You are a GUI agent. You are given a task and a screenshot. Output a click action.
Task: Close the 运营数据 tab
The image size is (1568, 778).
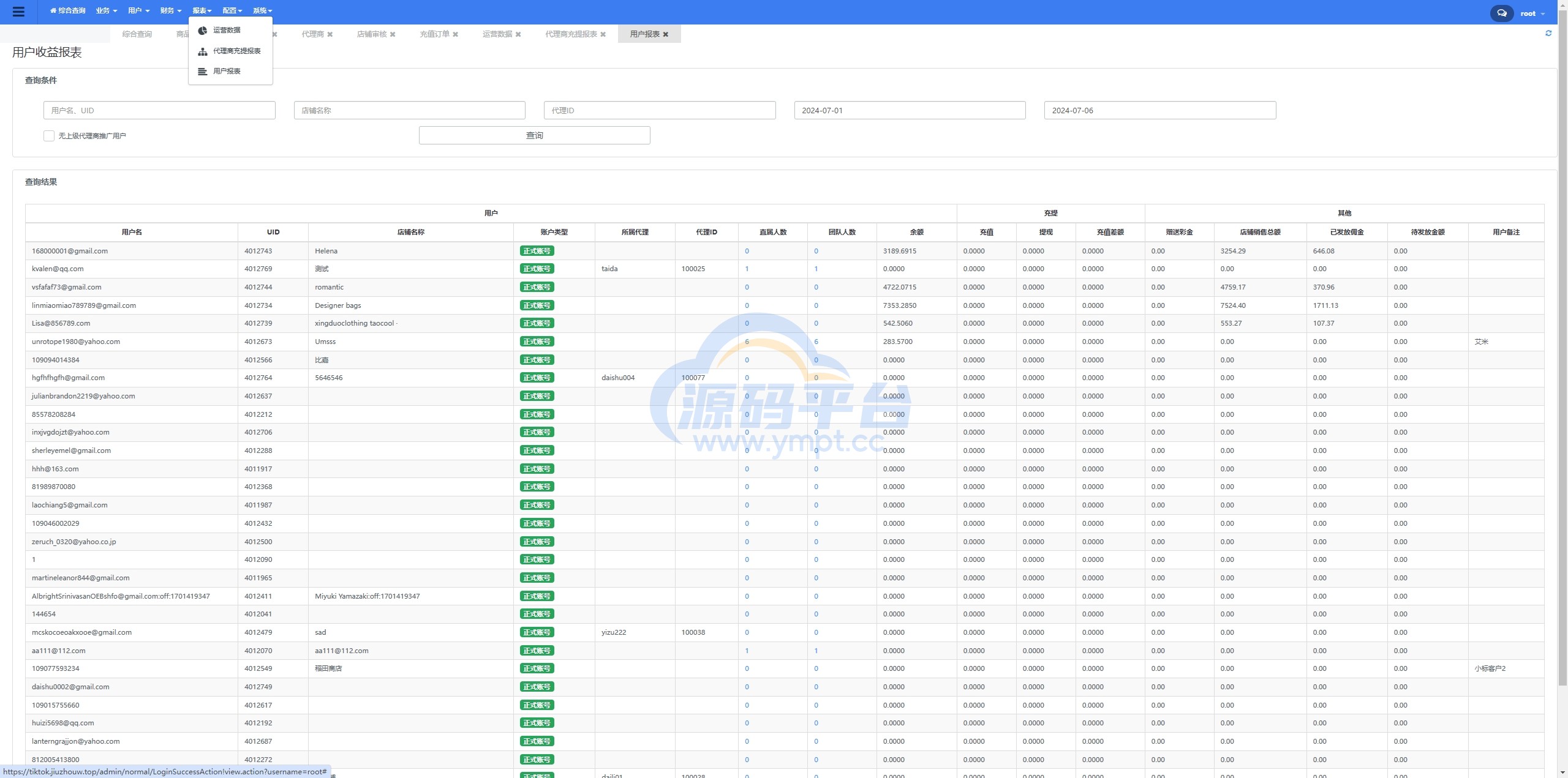click(x=518, y=34)
